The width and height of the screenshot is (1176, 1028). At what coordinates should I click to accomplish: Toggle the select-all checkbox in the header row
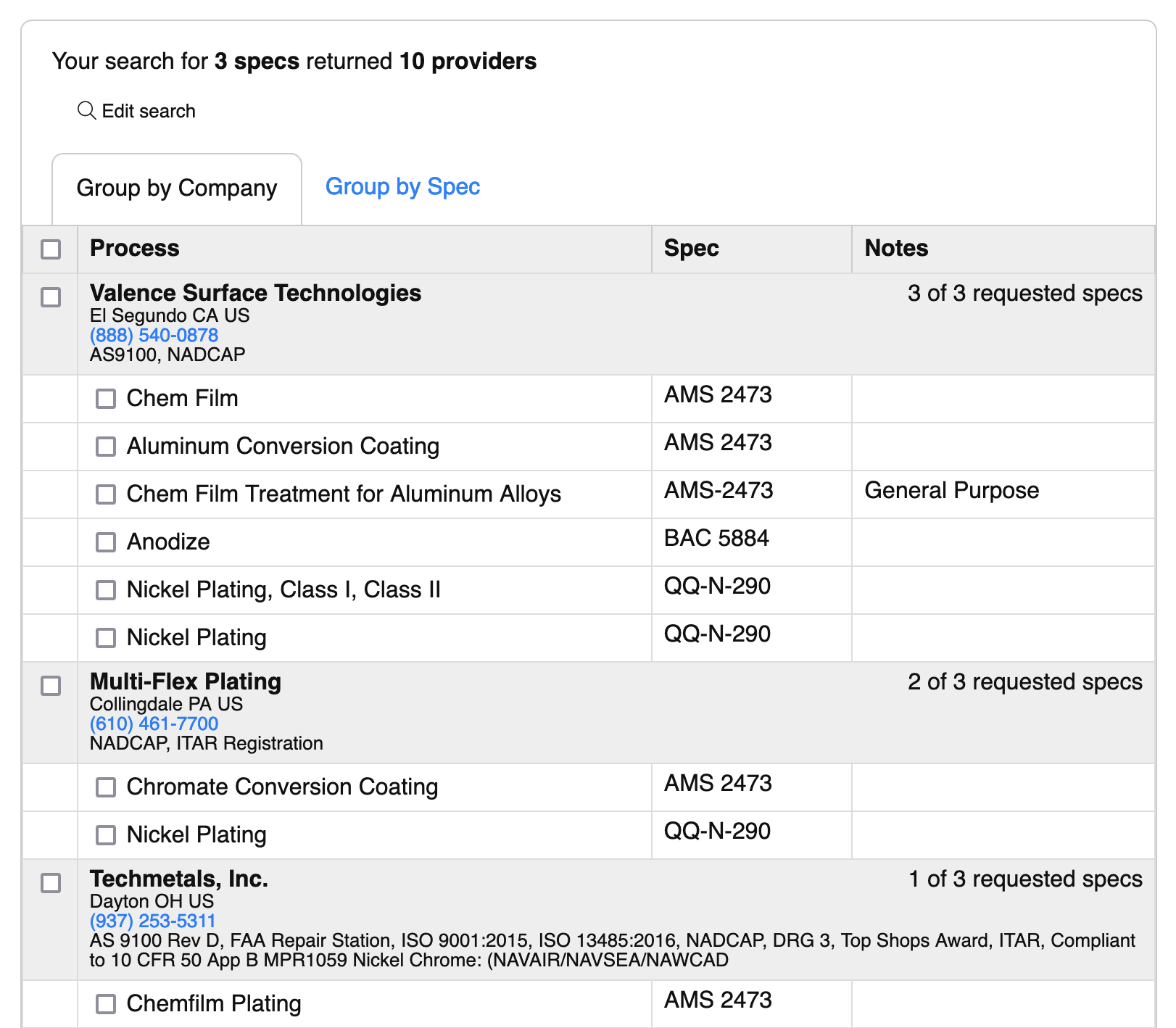[x=50, y=249]
